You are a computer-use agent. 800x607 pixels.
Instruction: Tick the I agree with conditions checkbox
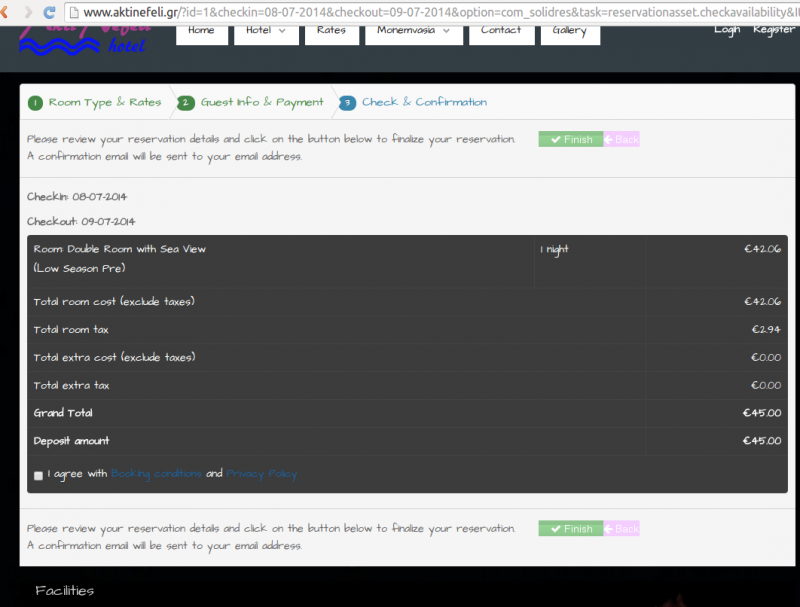click(x=38, y=475)
